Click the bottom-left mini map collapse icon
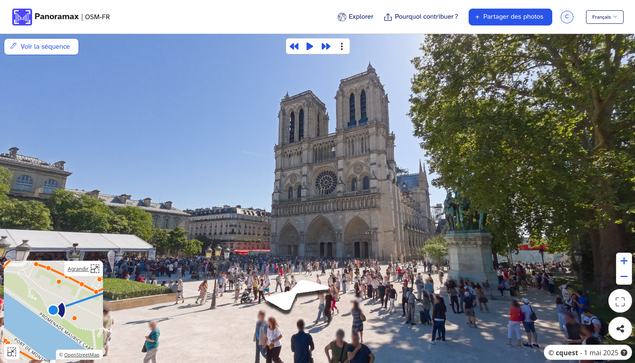The height and width of the screenshot is (363, 635). 12,352
